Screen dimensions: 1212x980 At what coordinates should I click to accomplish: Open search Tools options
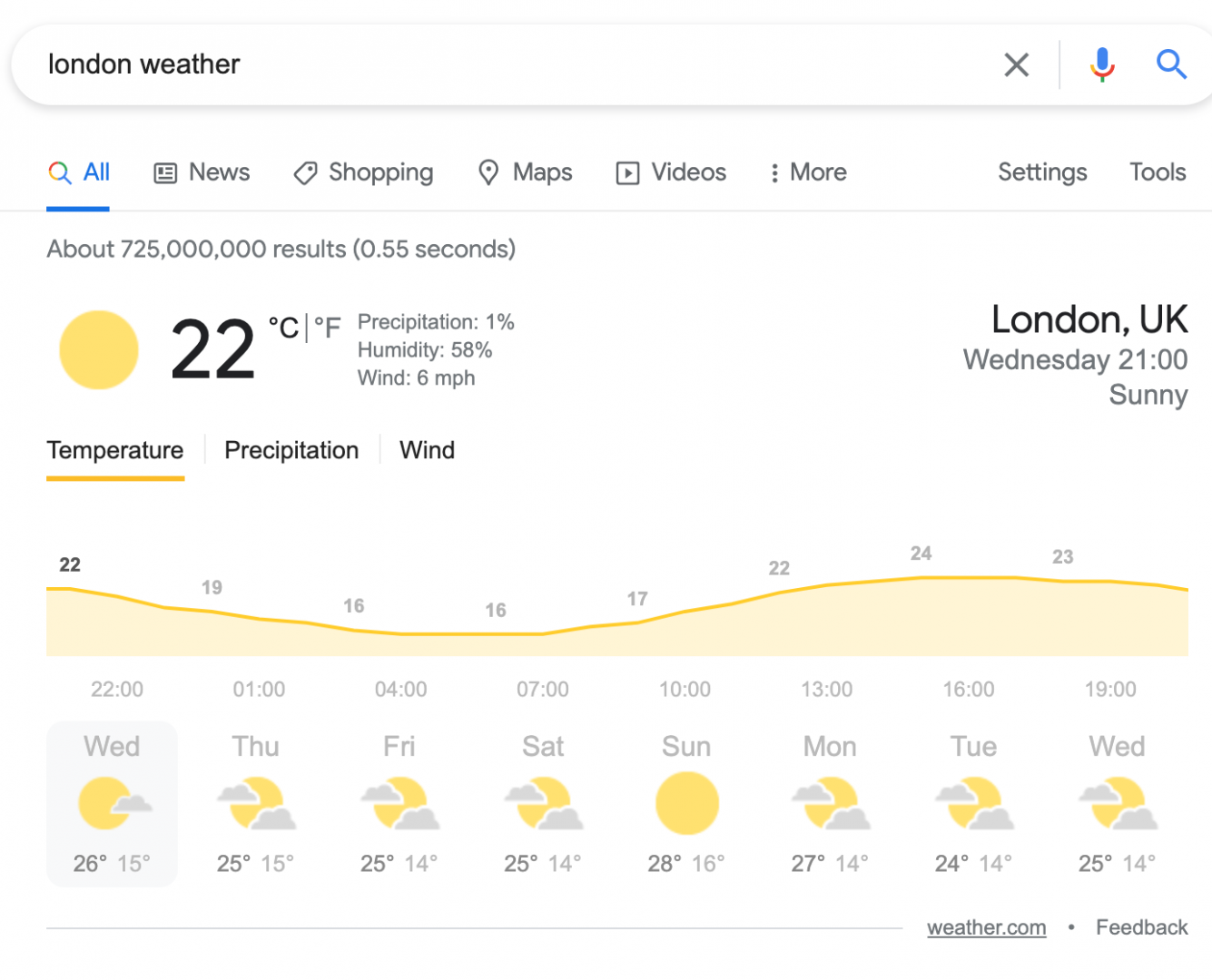[1158, 172]
